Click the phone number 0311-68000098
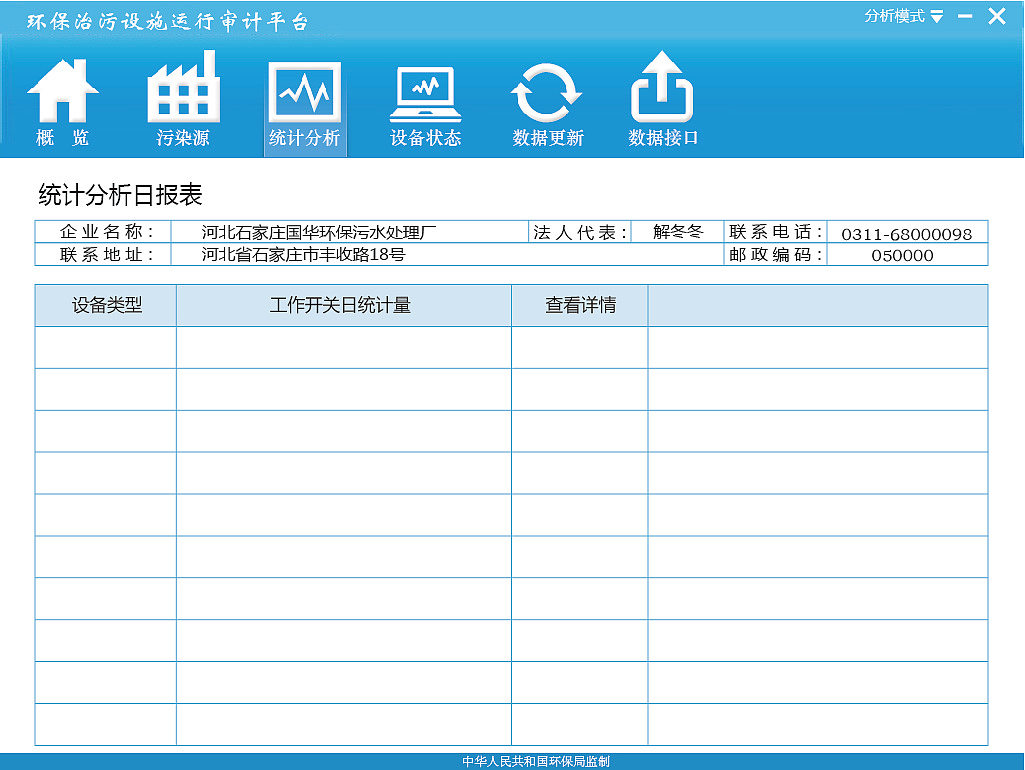The width and height of the screenshot is (1025, 770). coord(907,234)
